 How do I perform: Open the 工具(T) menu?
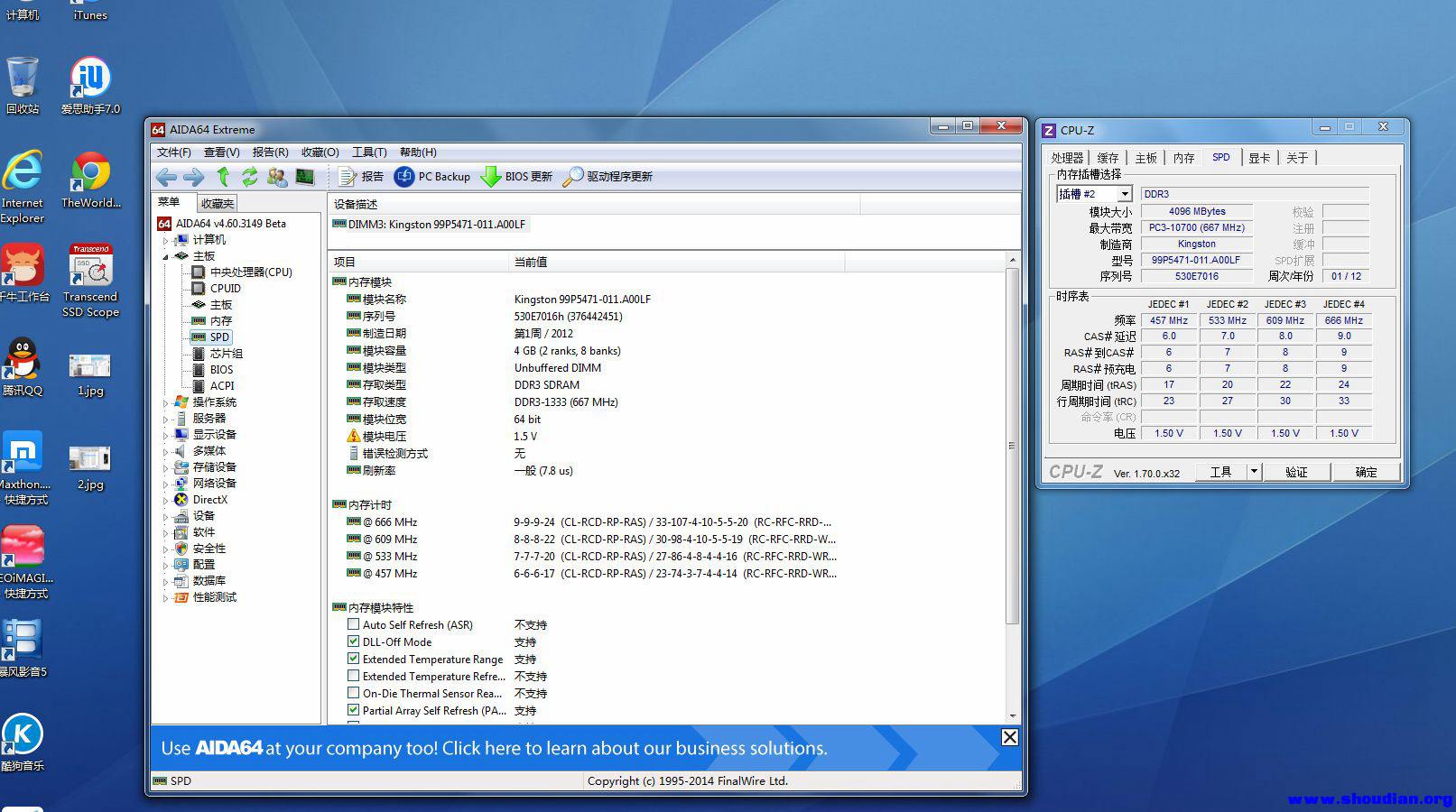coord(369,152)
